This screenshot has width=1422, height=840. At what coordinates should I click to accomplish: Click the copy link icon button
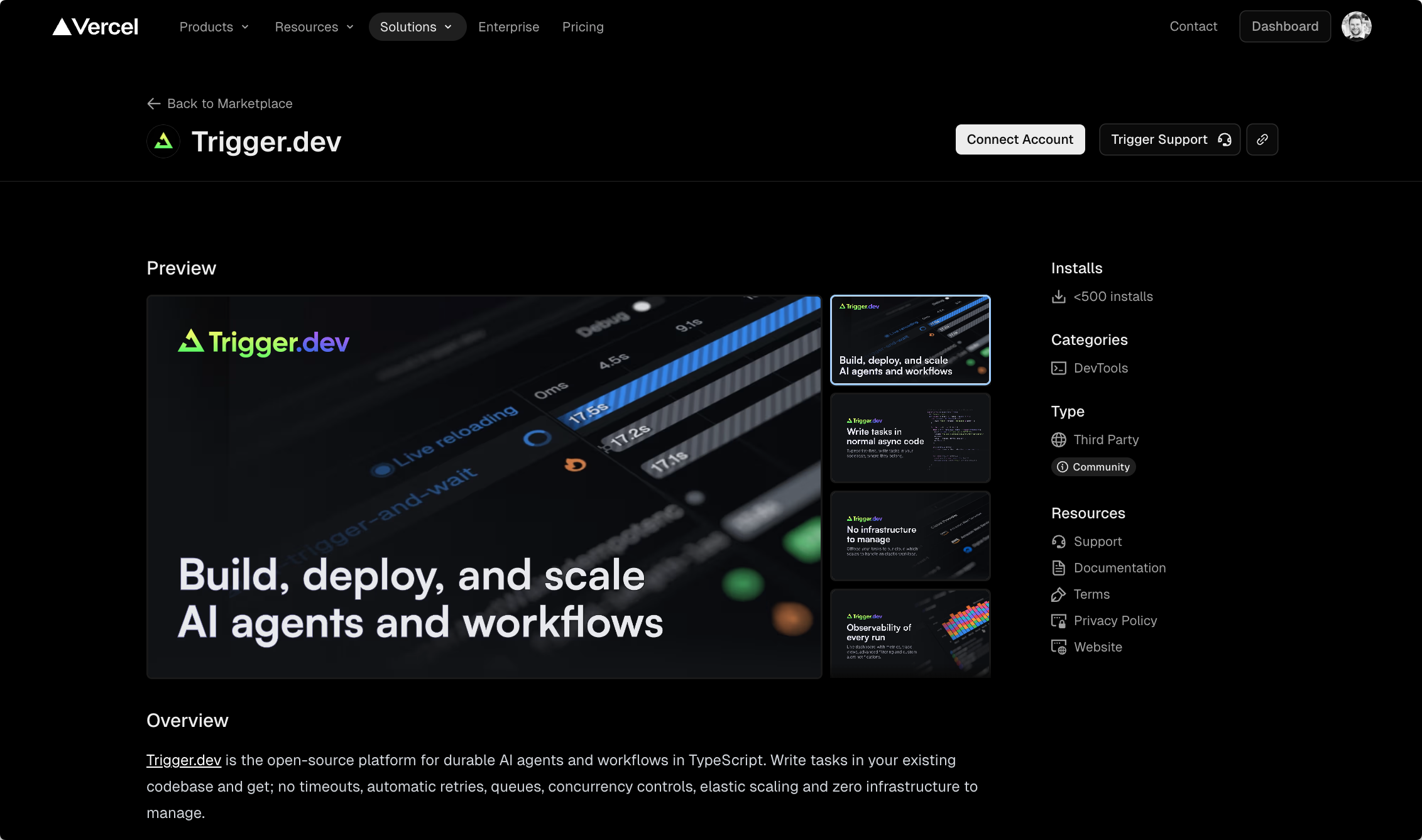tap(1262, 139)
